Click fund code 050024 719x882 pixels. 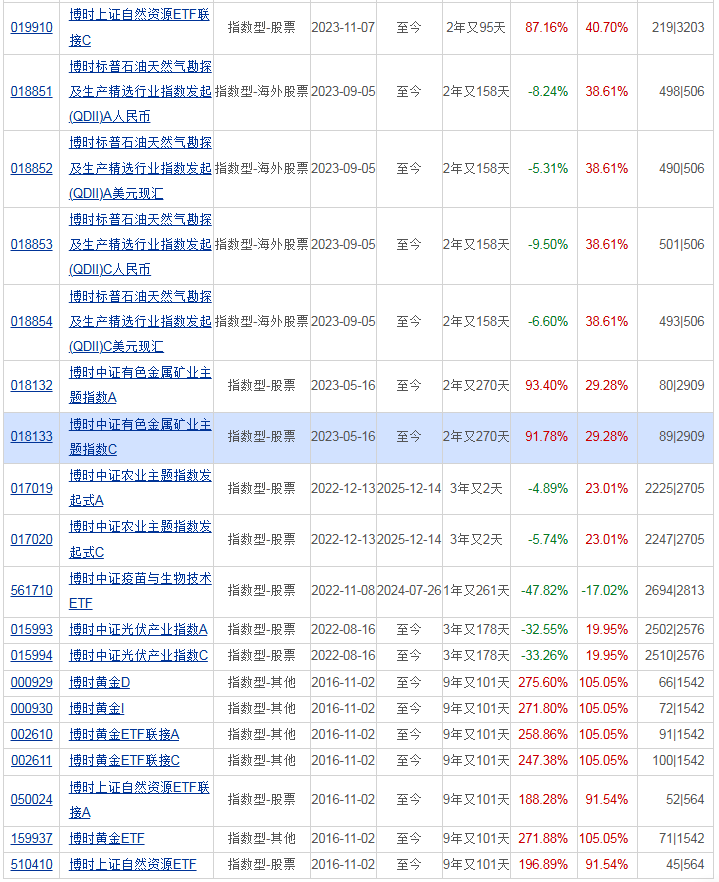pyautogui.click(x=32, y=800)
